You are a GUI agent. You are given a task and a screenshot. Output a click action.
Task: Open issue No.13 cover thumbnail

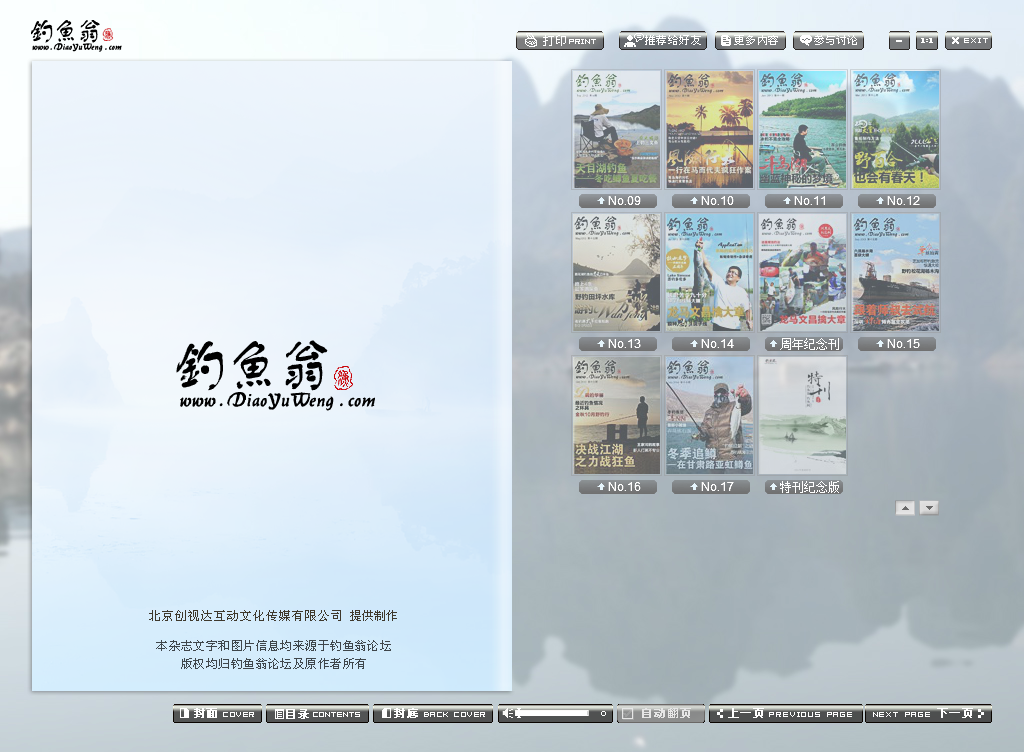pyautogui.click(x=616, y=272)
